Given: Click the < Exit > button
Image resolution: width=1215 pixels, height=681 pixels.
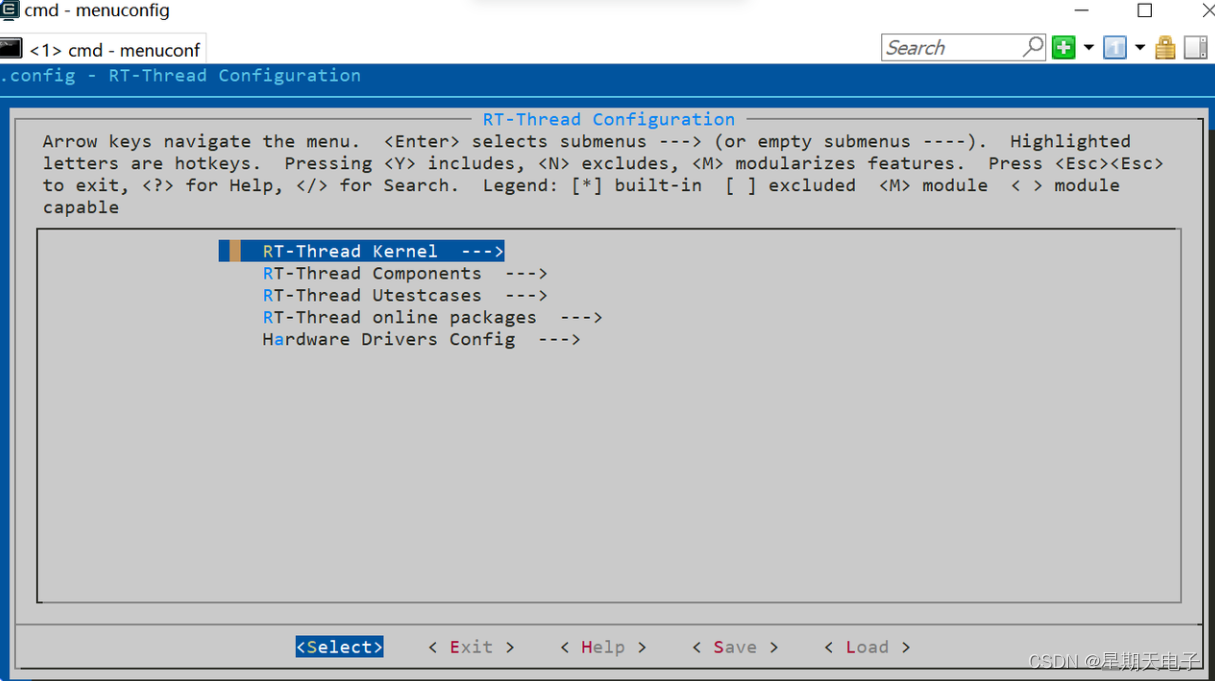Looking at the screenshot, I should [x=471, y=647].
